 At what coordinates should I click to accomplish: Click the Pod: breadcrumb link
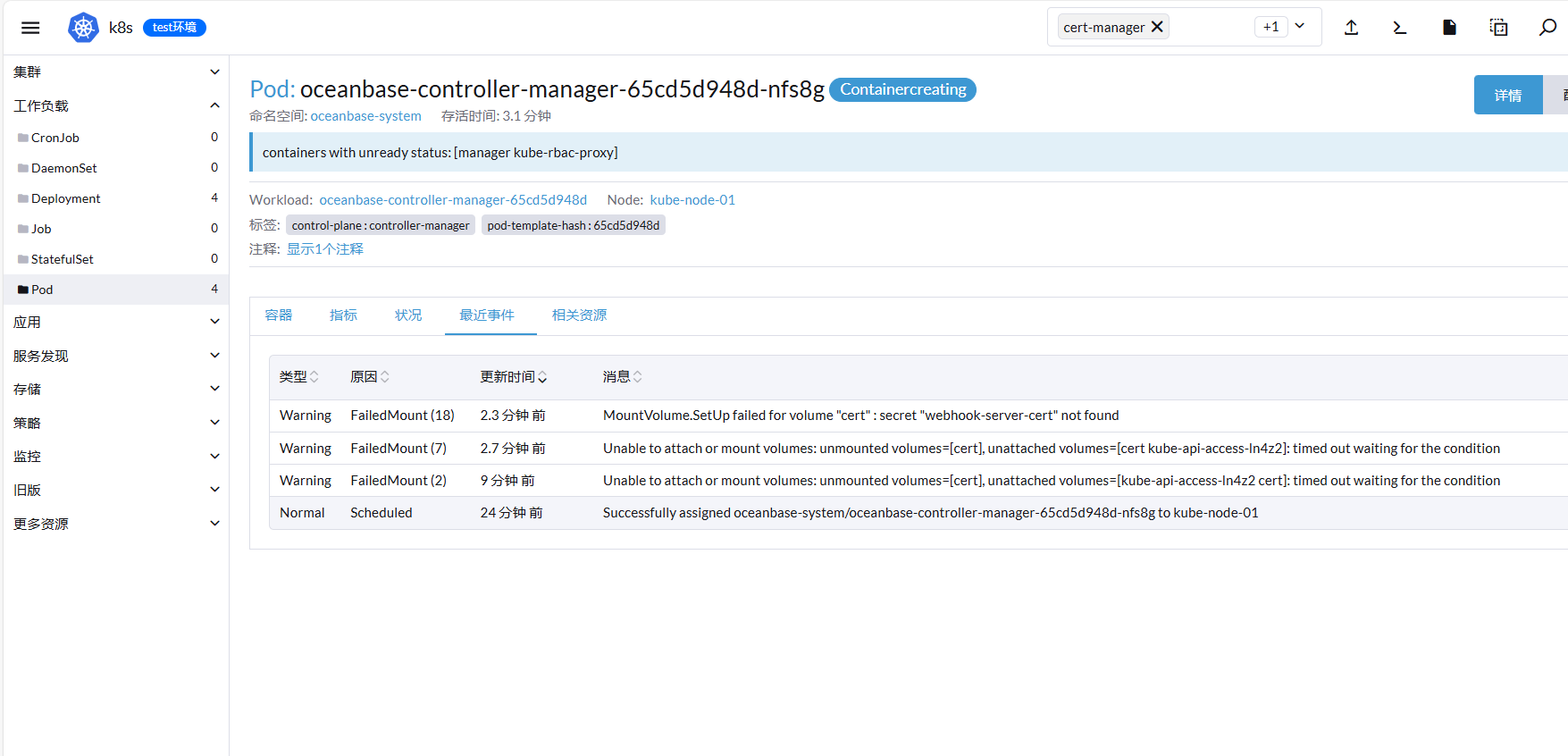tap(272, 89)
